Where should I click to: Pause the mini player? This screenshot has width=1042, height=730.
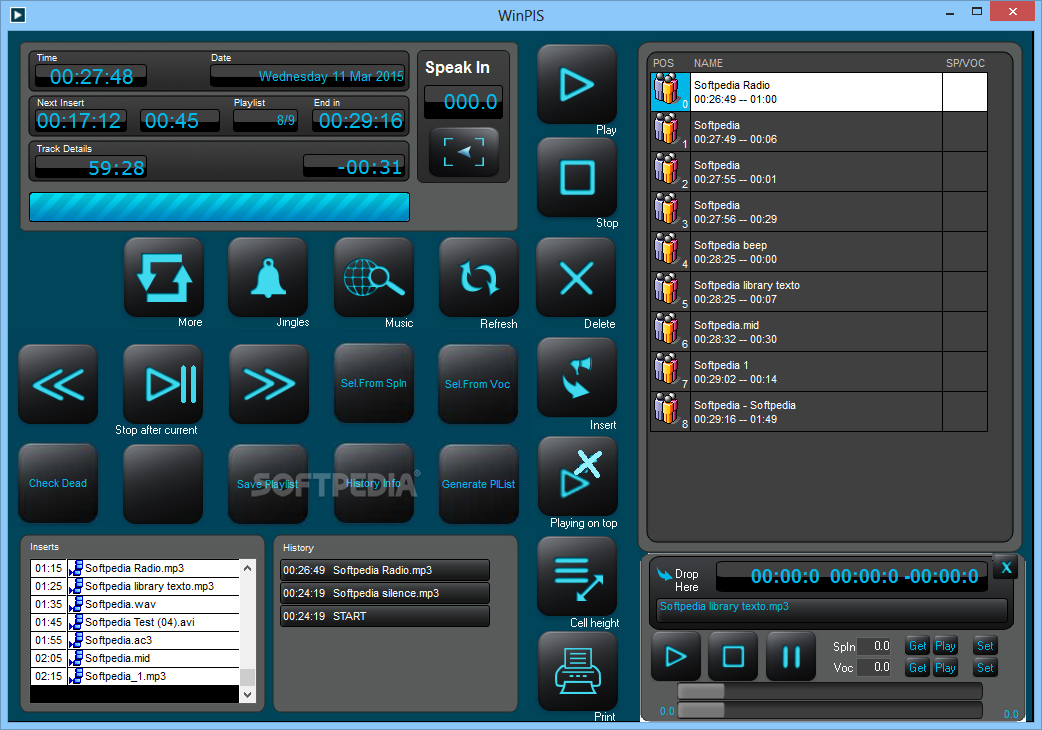point(791,656)
